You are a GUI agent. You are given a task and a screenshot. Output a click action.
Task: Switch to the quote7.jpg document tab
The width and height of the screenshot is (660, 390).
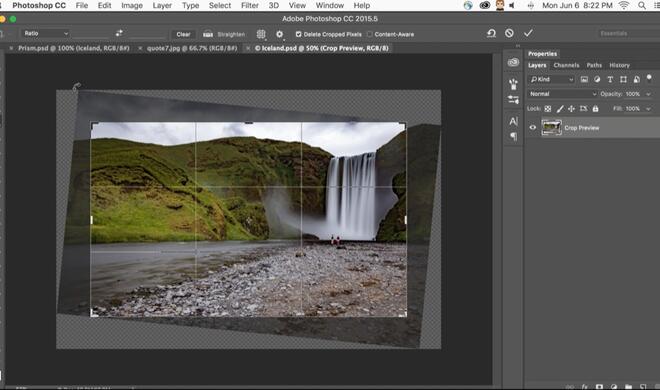pos(192,48)
